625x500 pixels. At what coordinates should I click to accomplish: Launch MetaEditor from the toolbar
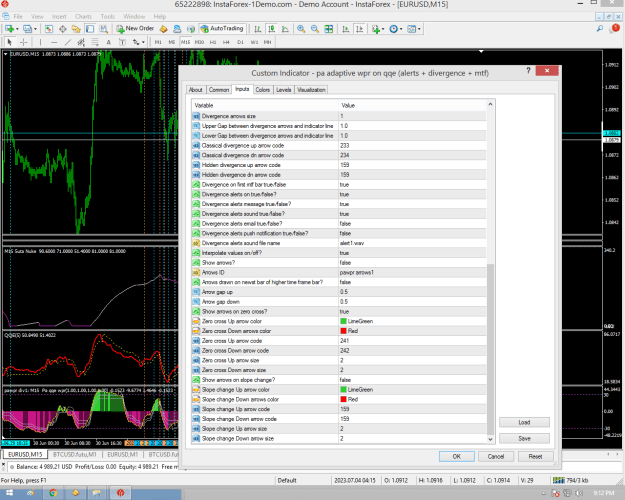point(163,29)
